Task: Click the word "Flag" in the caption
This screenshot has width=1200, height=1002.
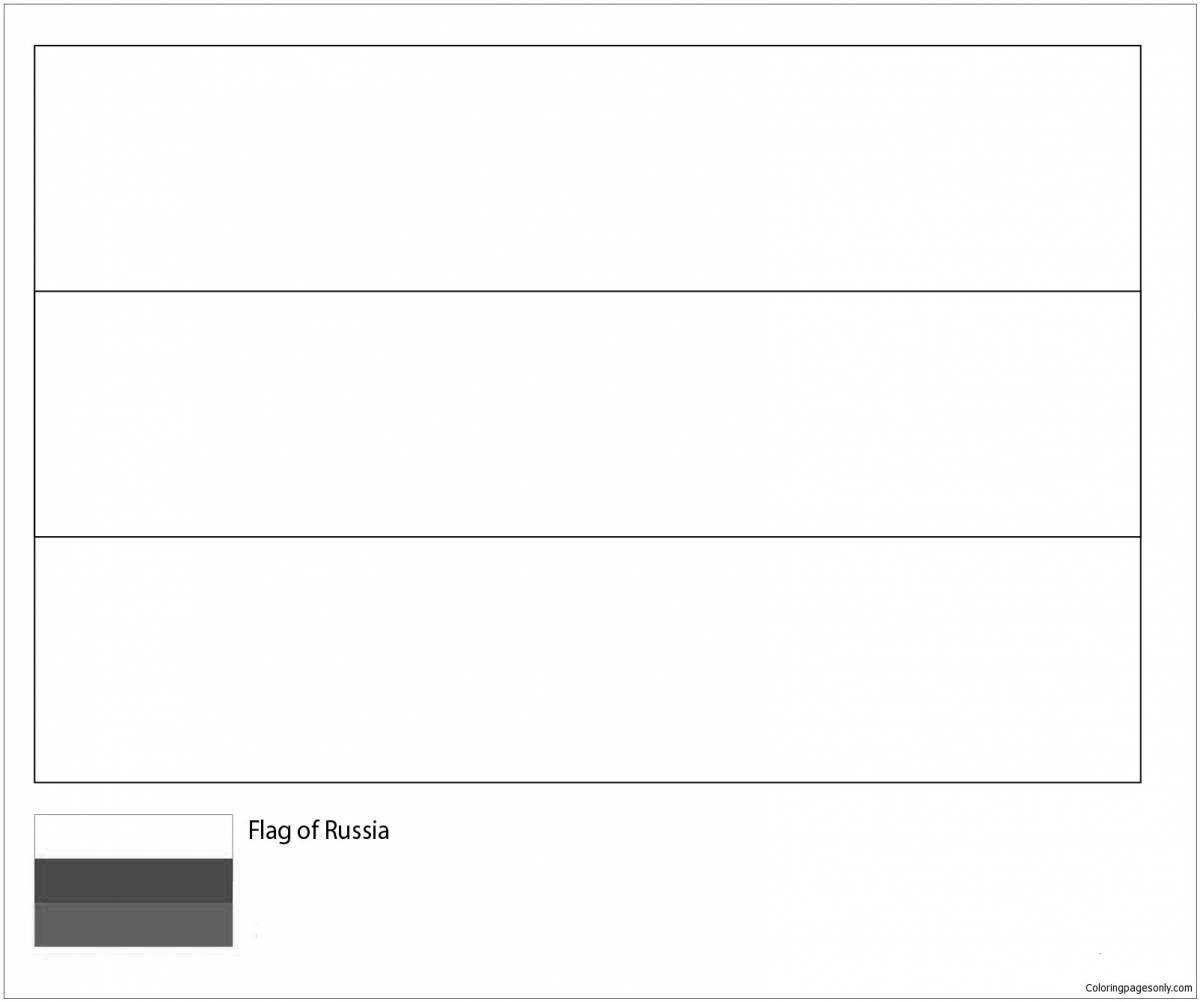Action: pyautogui.click(x=268, y=831)
